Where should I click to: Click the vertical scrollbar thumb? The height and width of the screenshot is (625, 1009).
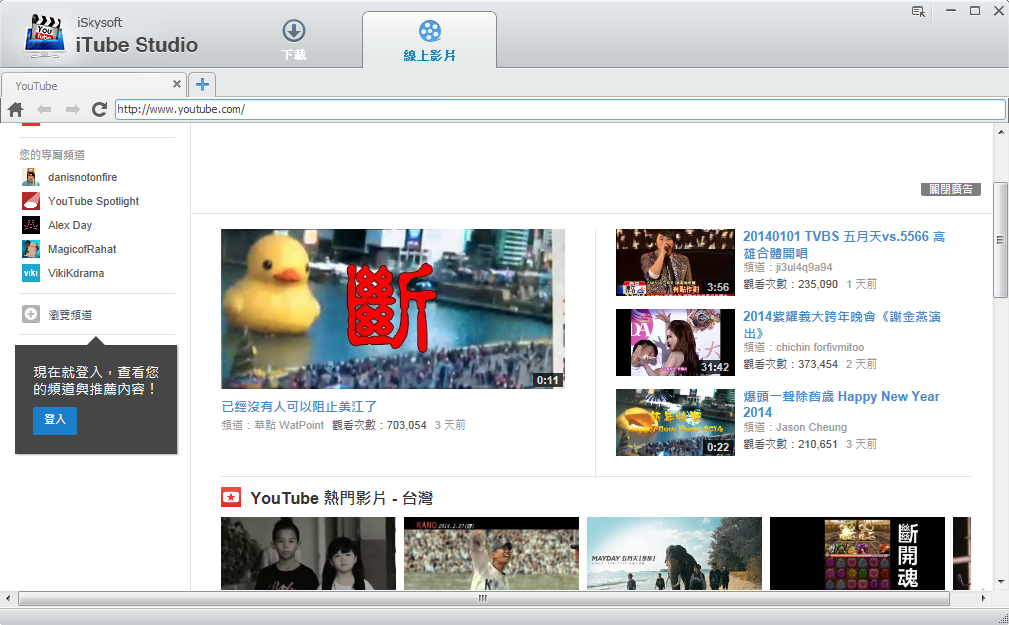click(x=1001, y=240)
